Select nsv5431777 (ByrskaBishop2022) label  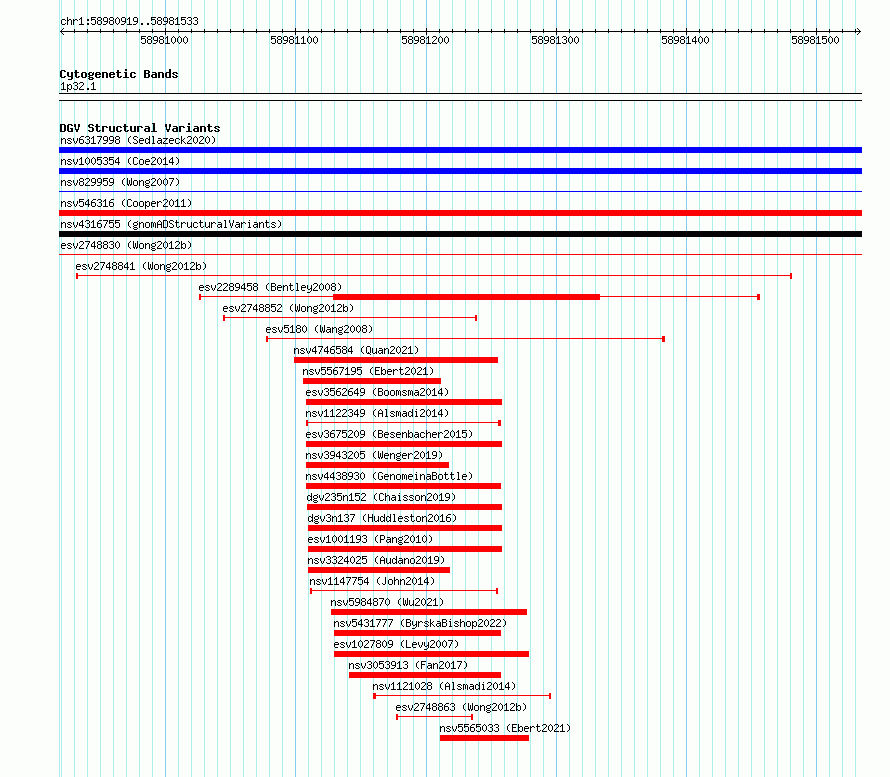pos(420,623)
